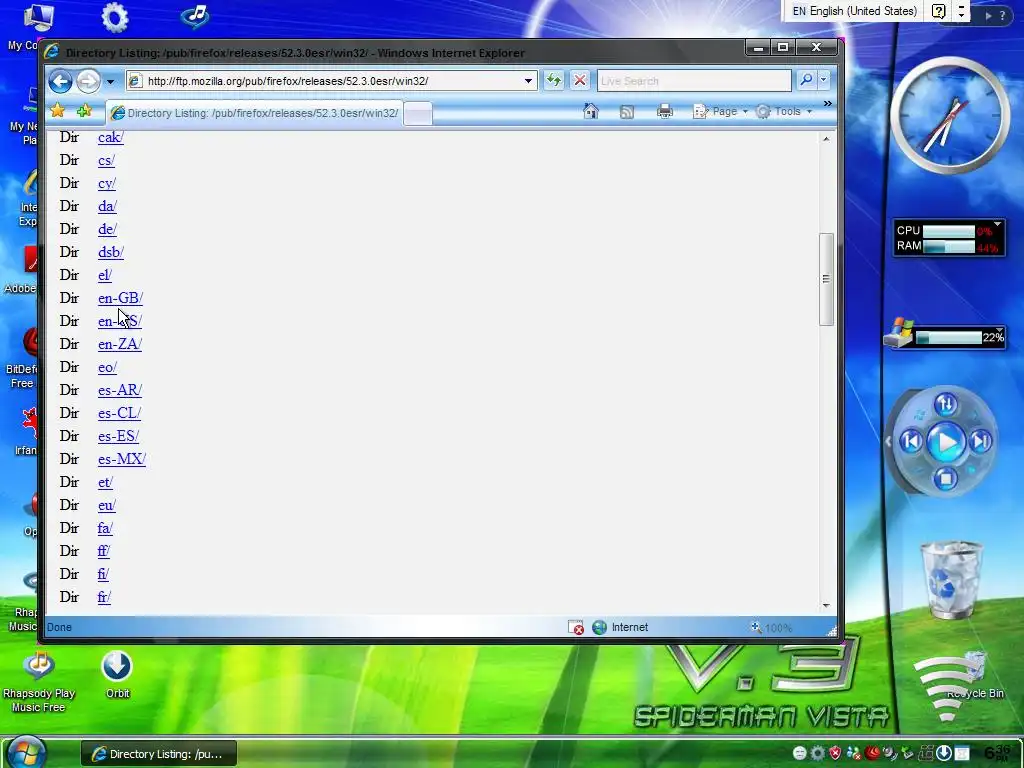Run search with the magnifier icon
The height and width of the screenshot is (768, 1024).
(807, 80)
